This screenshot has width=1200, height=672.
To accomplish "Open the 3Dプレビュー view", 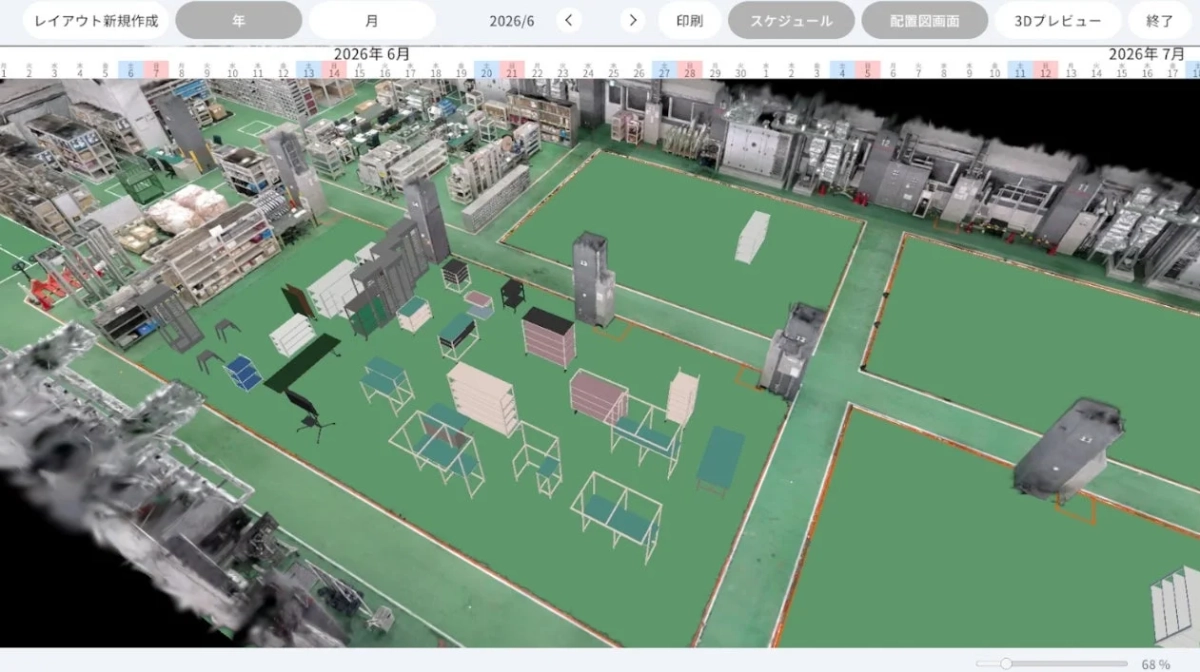I will coord(1058,20).
